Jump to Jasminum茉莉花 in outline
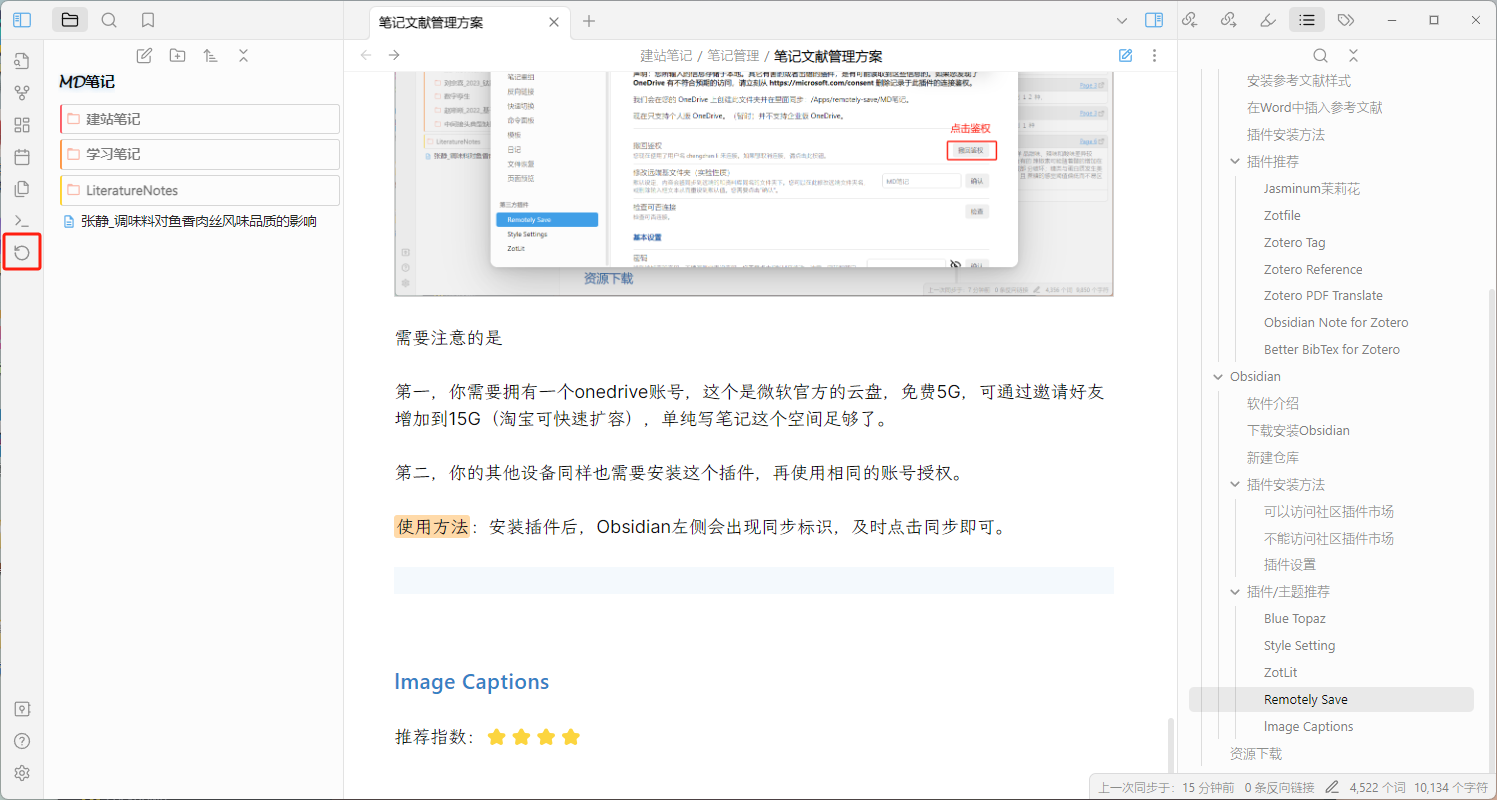1497x800 pixels. [x=1312, y=188]
